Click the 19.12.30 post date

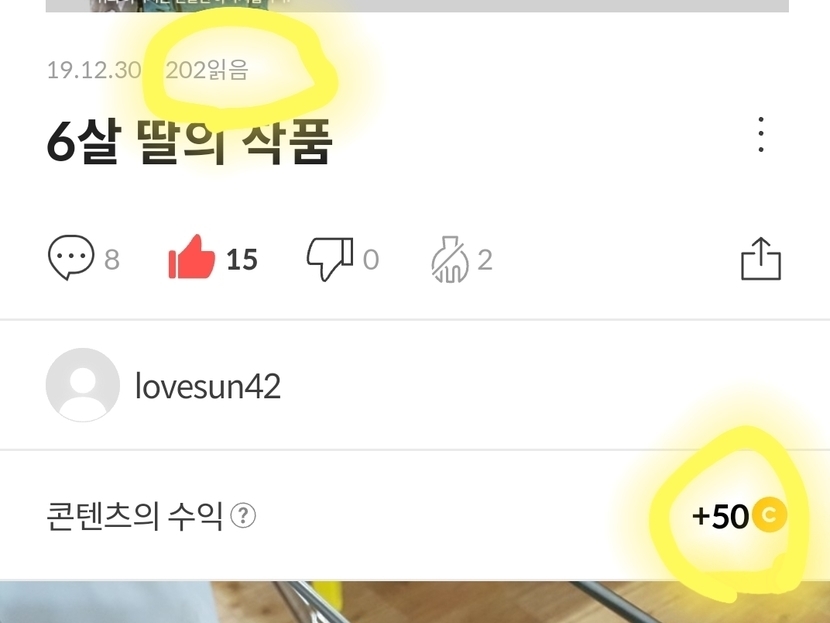[94, 70]
